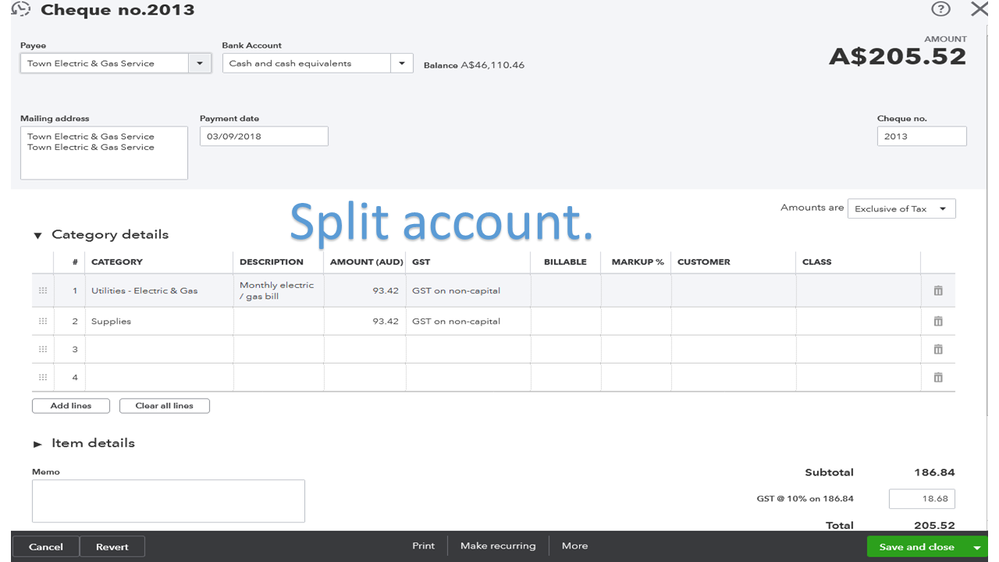The width and height of the screenshot is (999, 562).
Task: Click the DESCRIPTION column header
Action: [x=271, y=262]
